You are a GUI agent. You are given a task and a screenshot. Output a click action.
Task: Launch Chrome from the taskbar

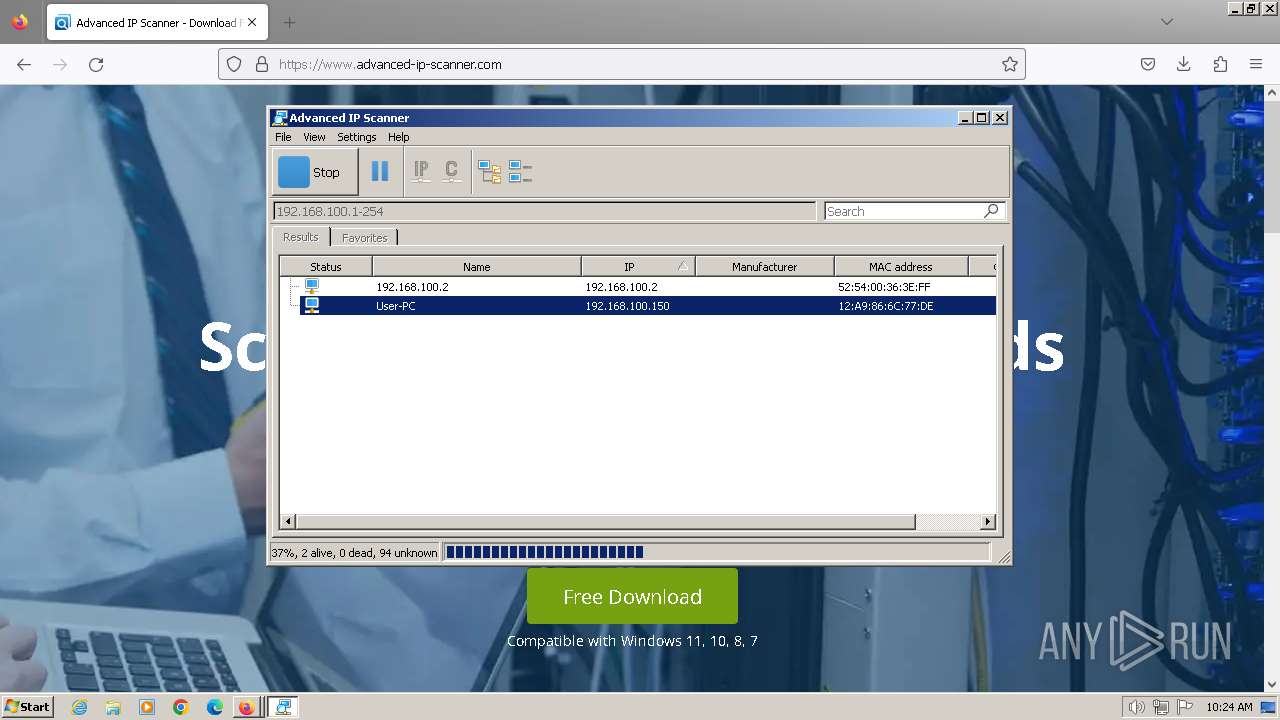click(180, 707)
